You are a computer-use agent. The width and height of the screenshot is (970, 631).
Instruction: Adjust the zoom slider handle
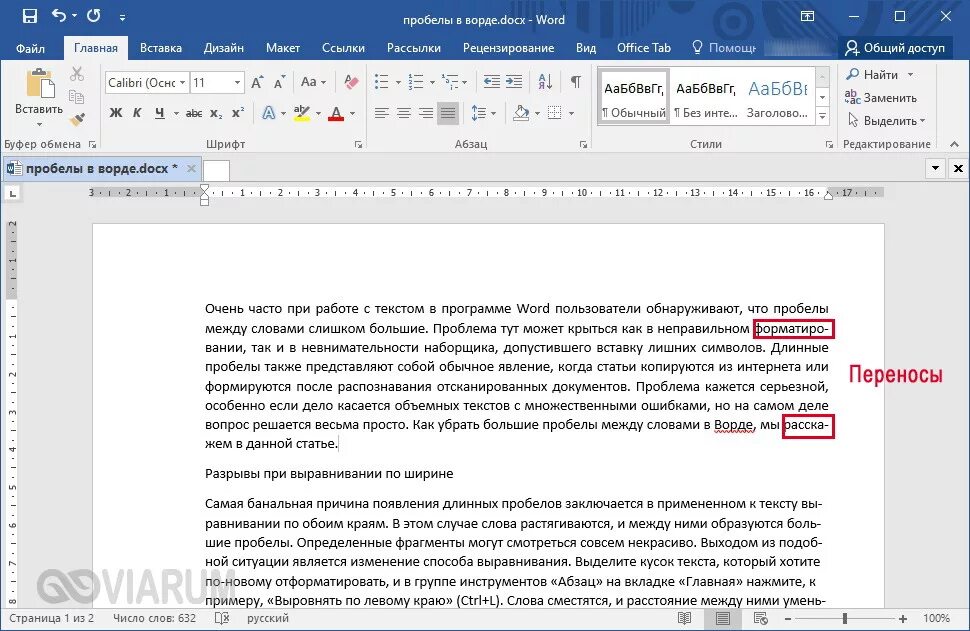844,618
